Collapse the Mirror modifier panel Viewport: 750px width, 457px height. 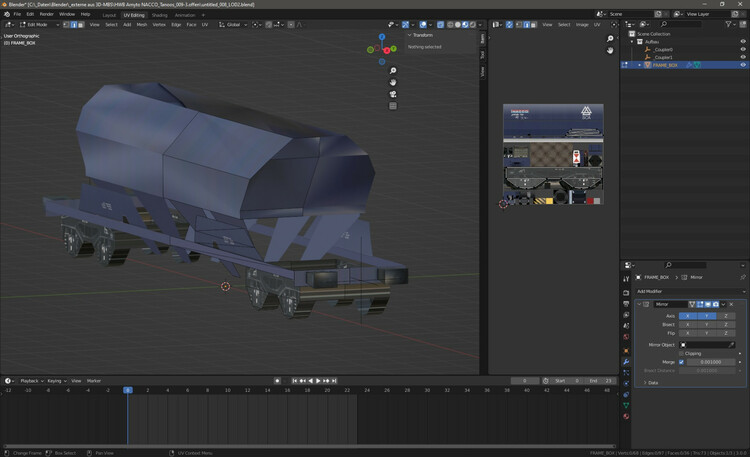point(639,304)
